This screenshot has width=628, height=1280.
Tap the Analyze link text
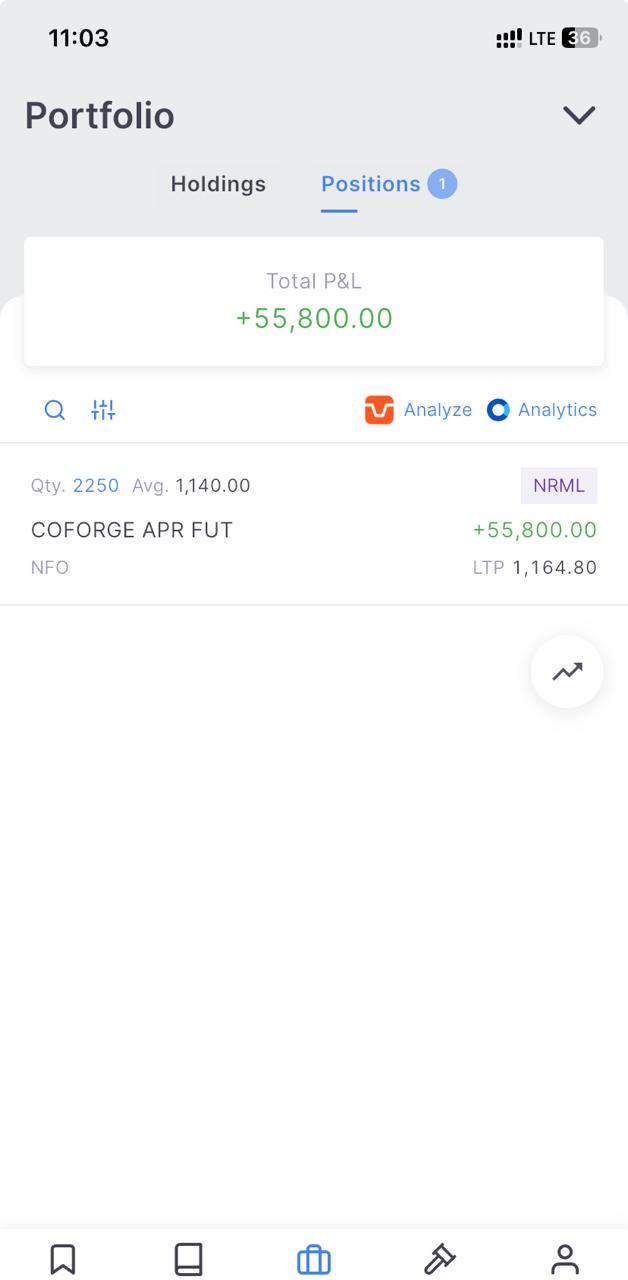(438, 410)
